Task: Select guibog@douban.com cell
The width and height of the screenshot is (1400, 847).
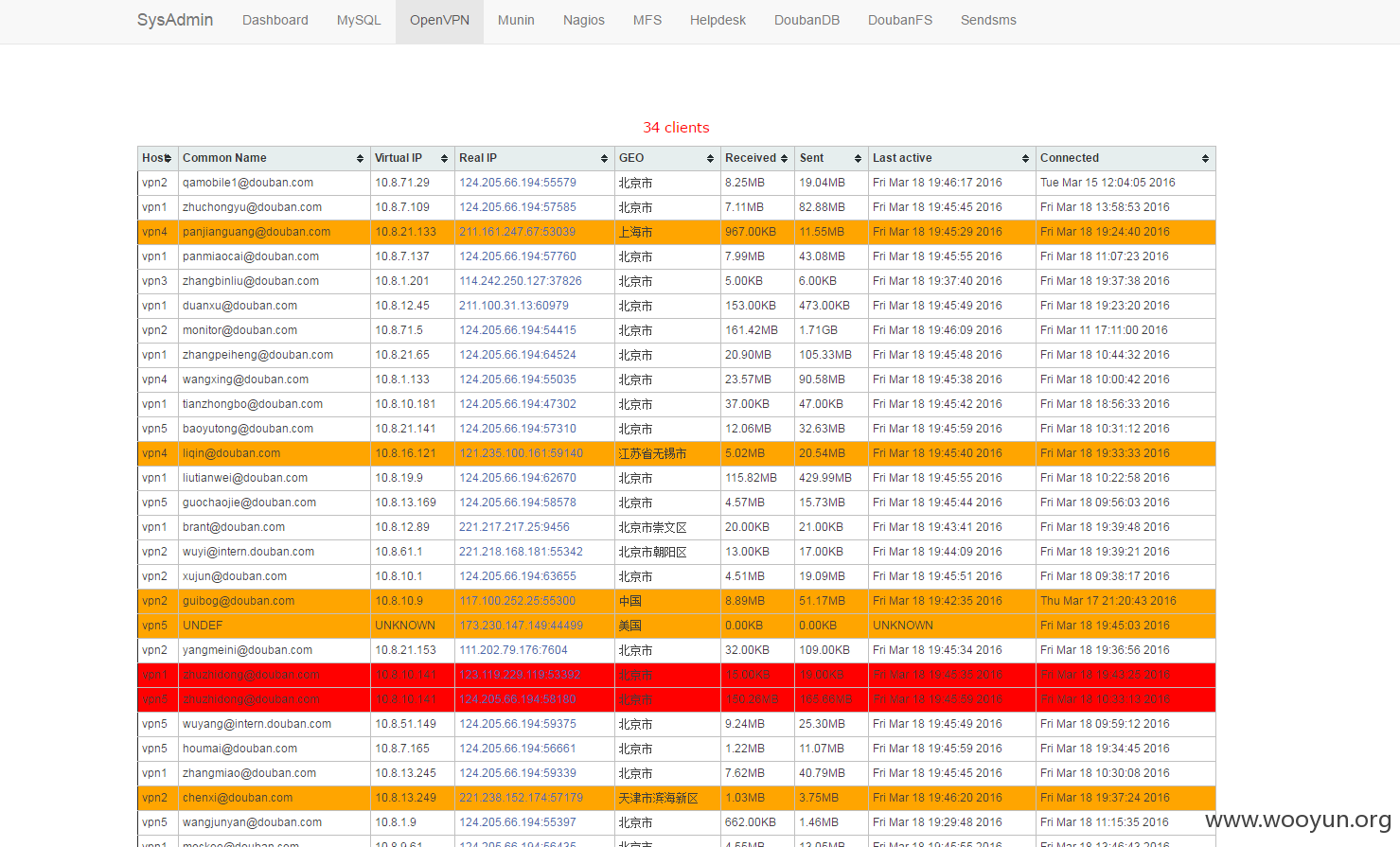Action: coord(275,601)
